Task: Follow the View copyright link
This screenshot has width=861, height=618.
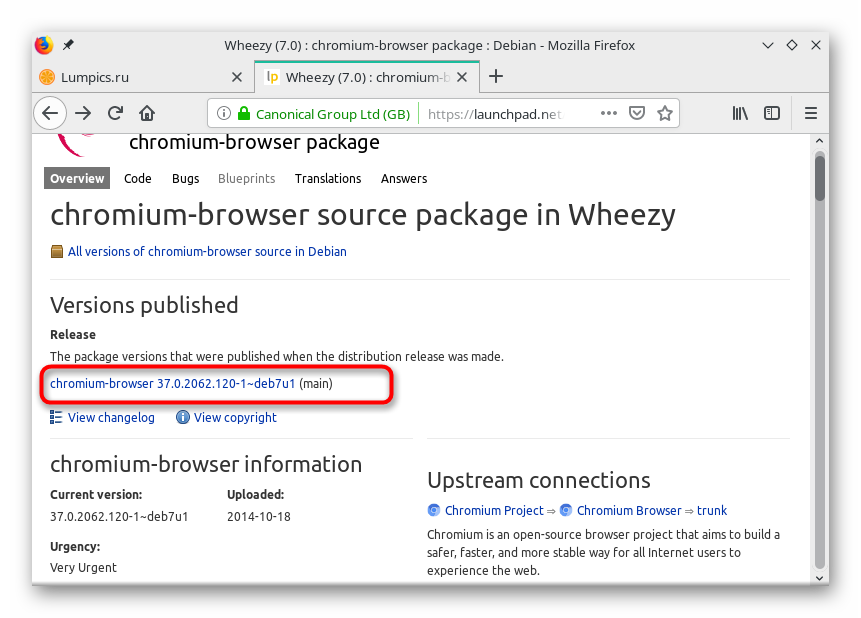Action: pos(235,417)
